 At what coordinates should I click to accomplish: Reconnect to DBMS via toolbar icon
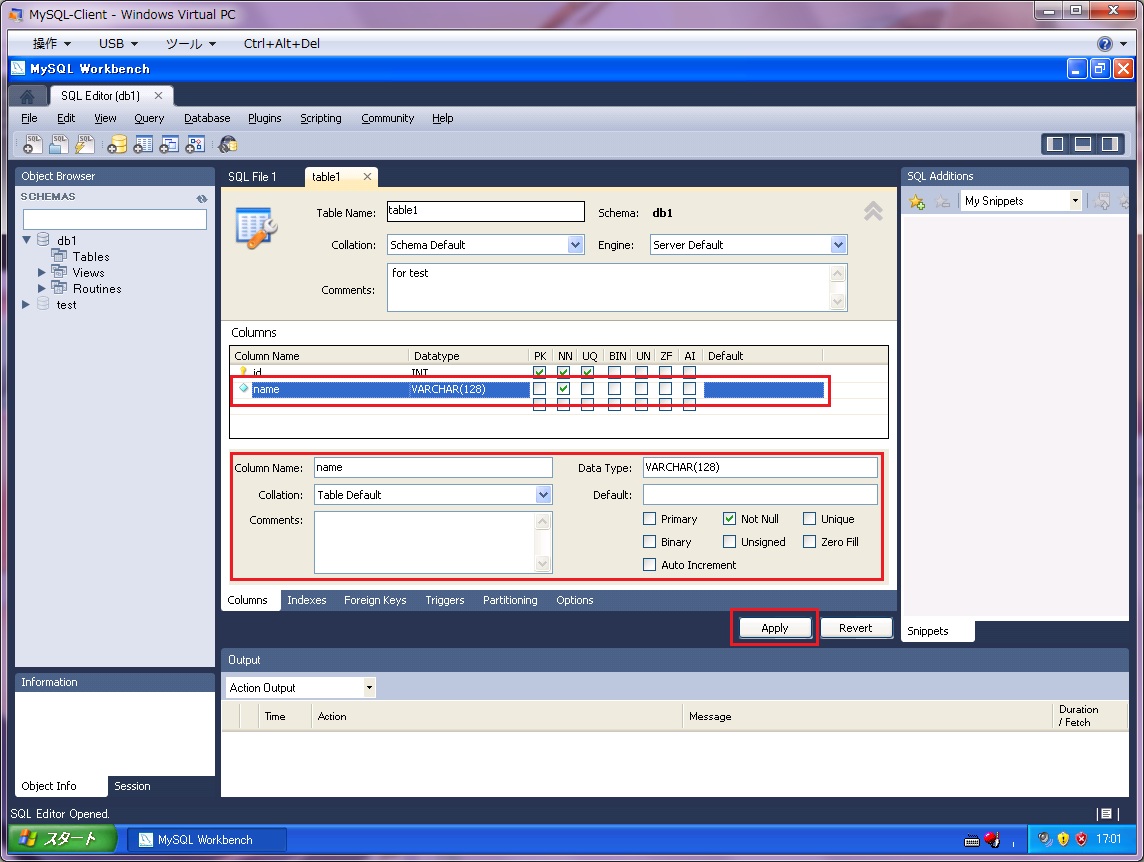pos(228,145)
